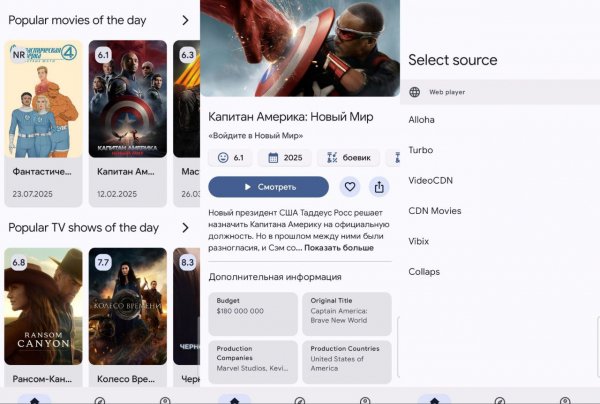Click the 6.1 rating chip
The height and width of the screenshot is (404, 600).
(x=230, y=158)
